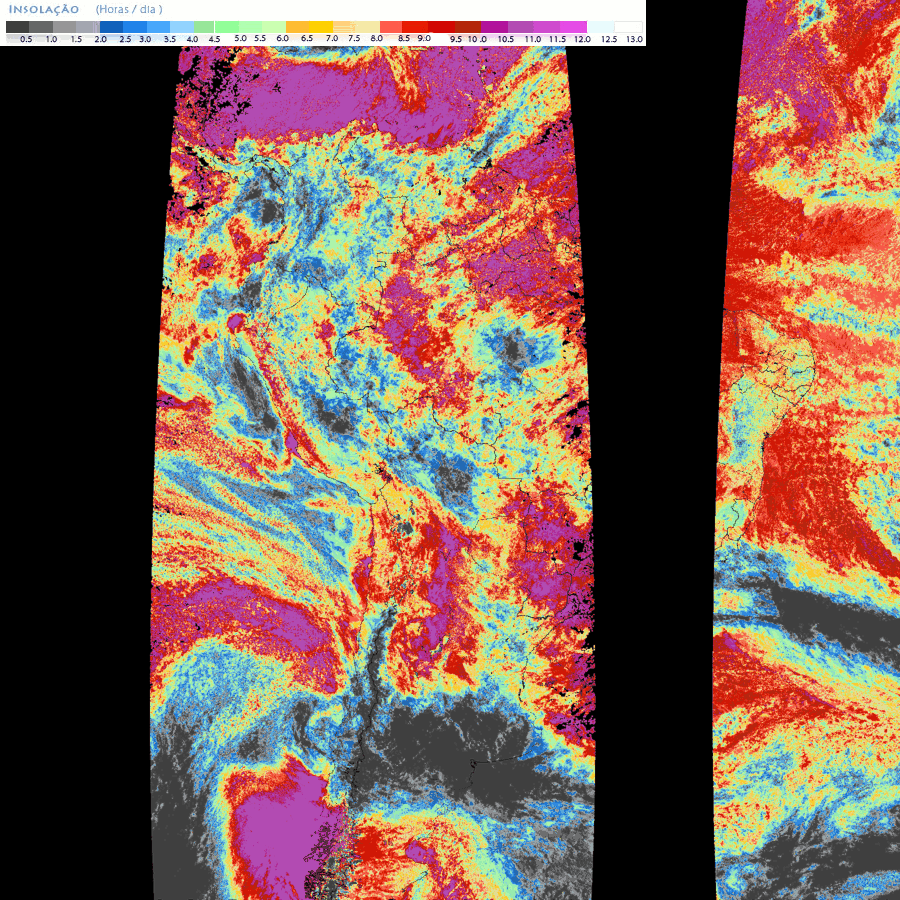Select the darkest gray swatch above 0.5
The height and width of the screenshot is (900, 900).
(17, 27)
